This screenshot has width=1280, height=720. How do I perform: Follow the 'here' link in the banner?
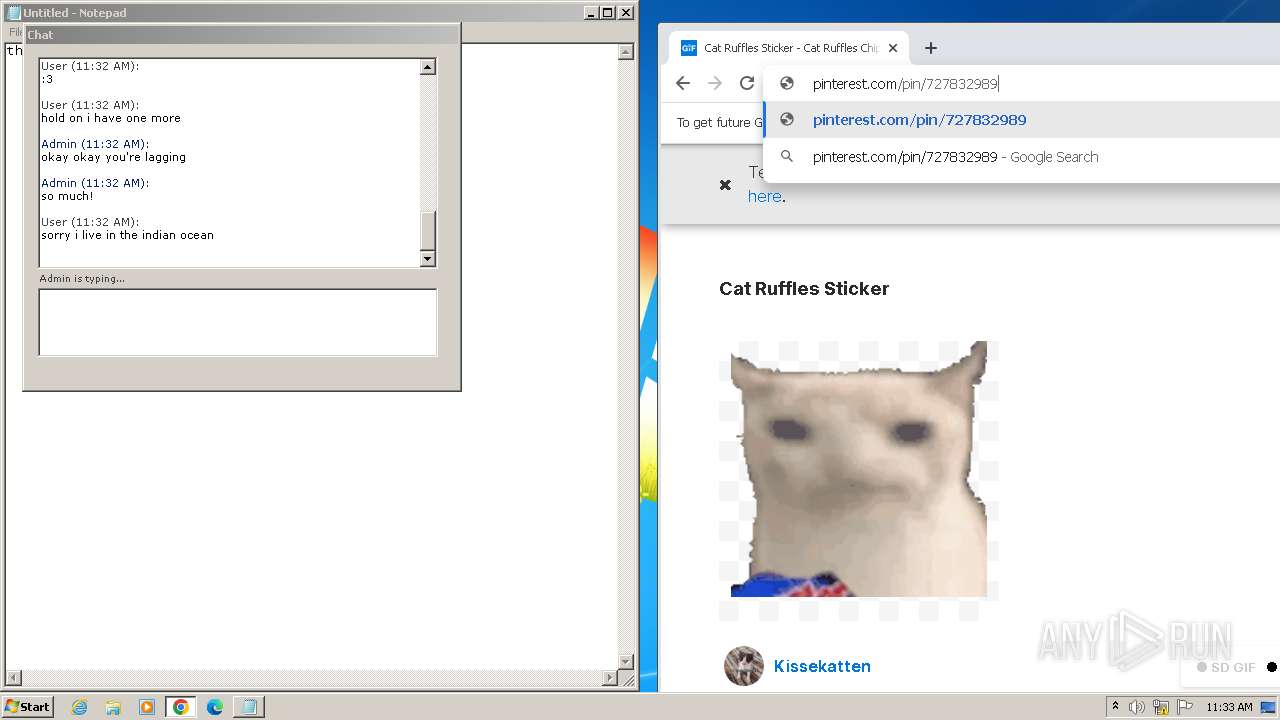coord(765,197)
